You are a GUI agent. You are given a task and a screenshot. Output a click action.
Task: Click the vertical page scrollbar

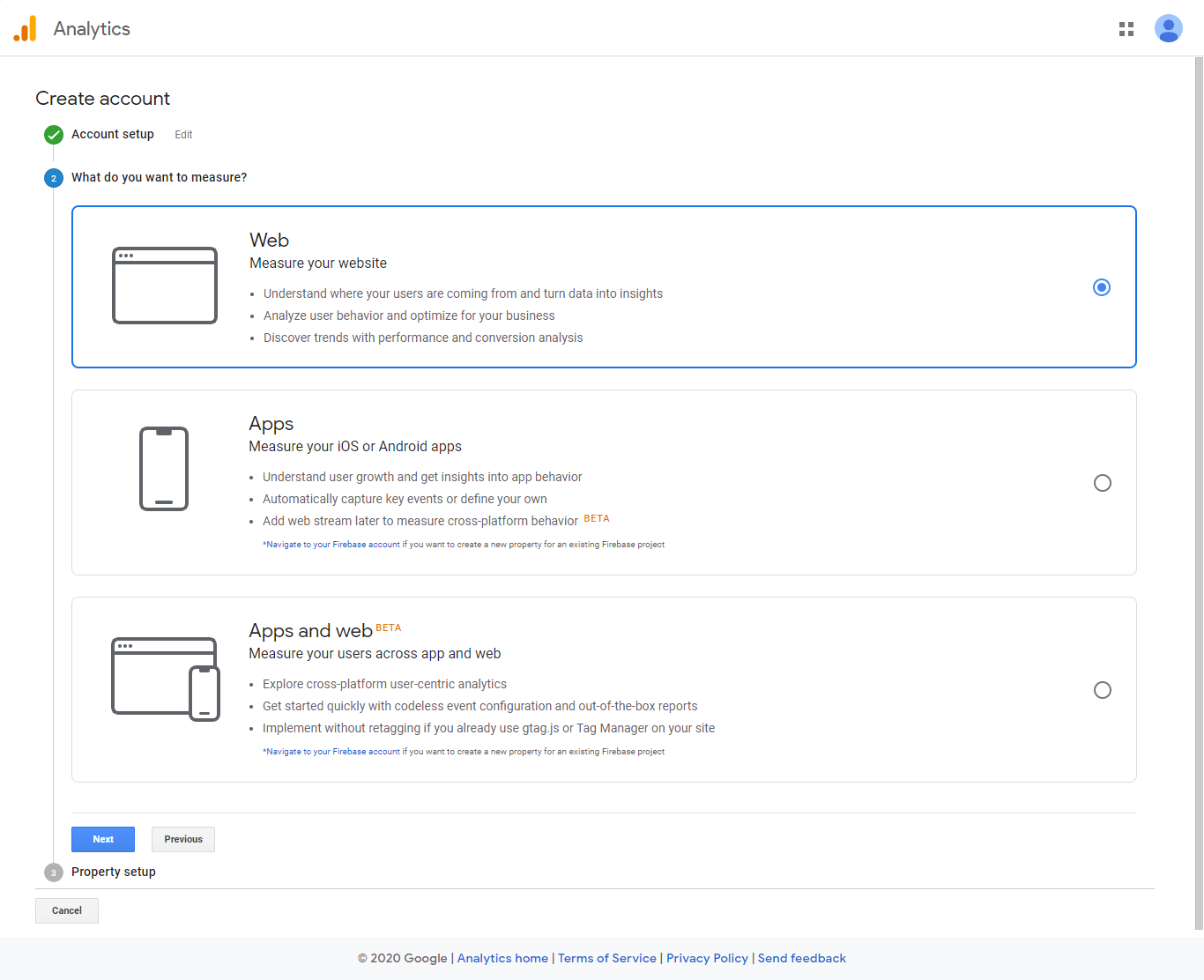1199,494
